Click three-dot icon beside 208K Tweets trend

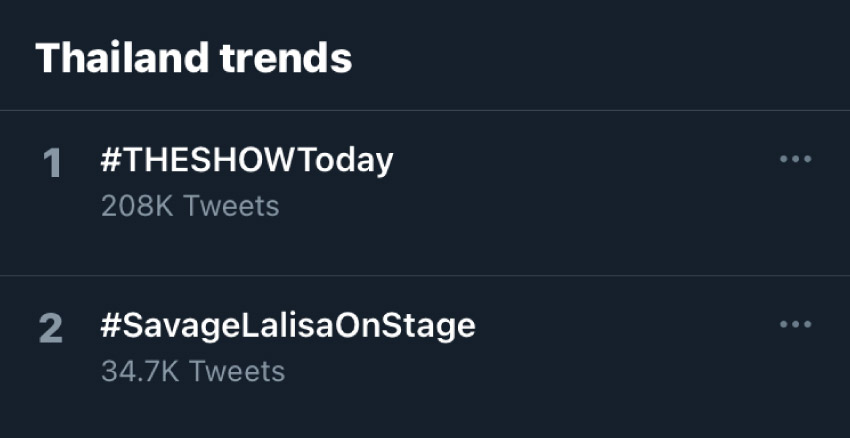[x=795, y=159]
